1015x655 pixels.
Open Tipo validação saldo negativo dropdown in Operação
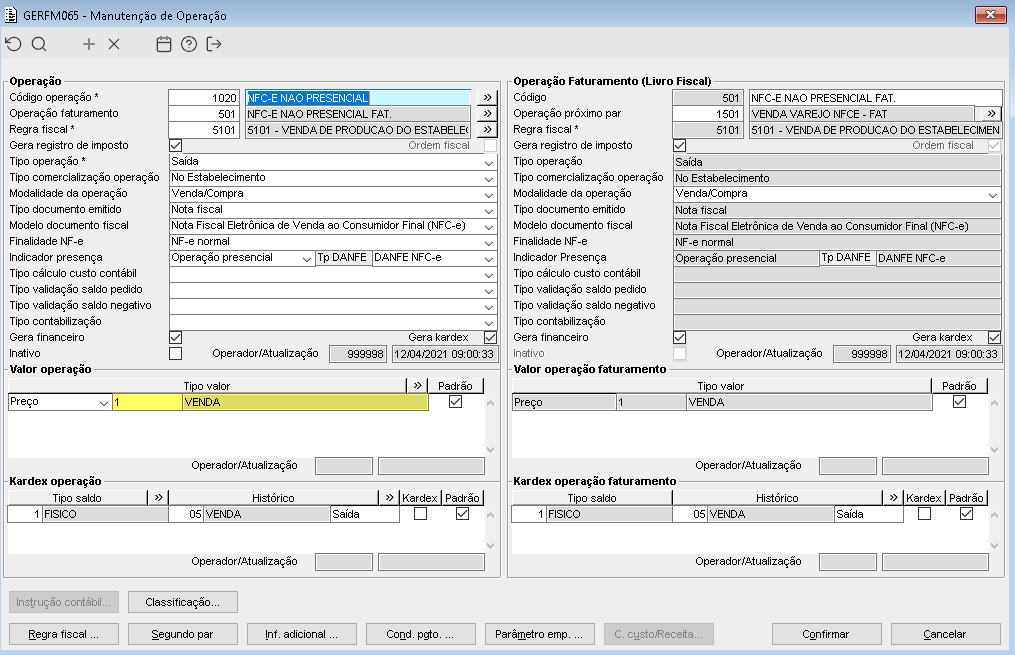click(489, 305)
